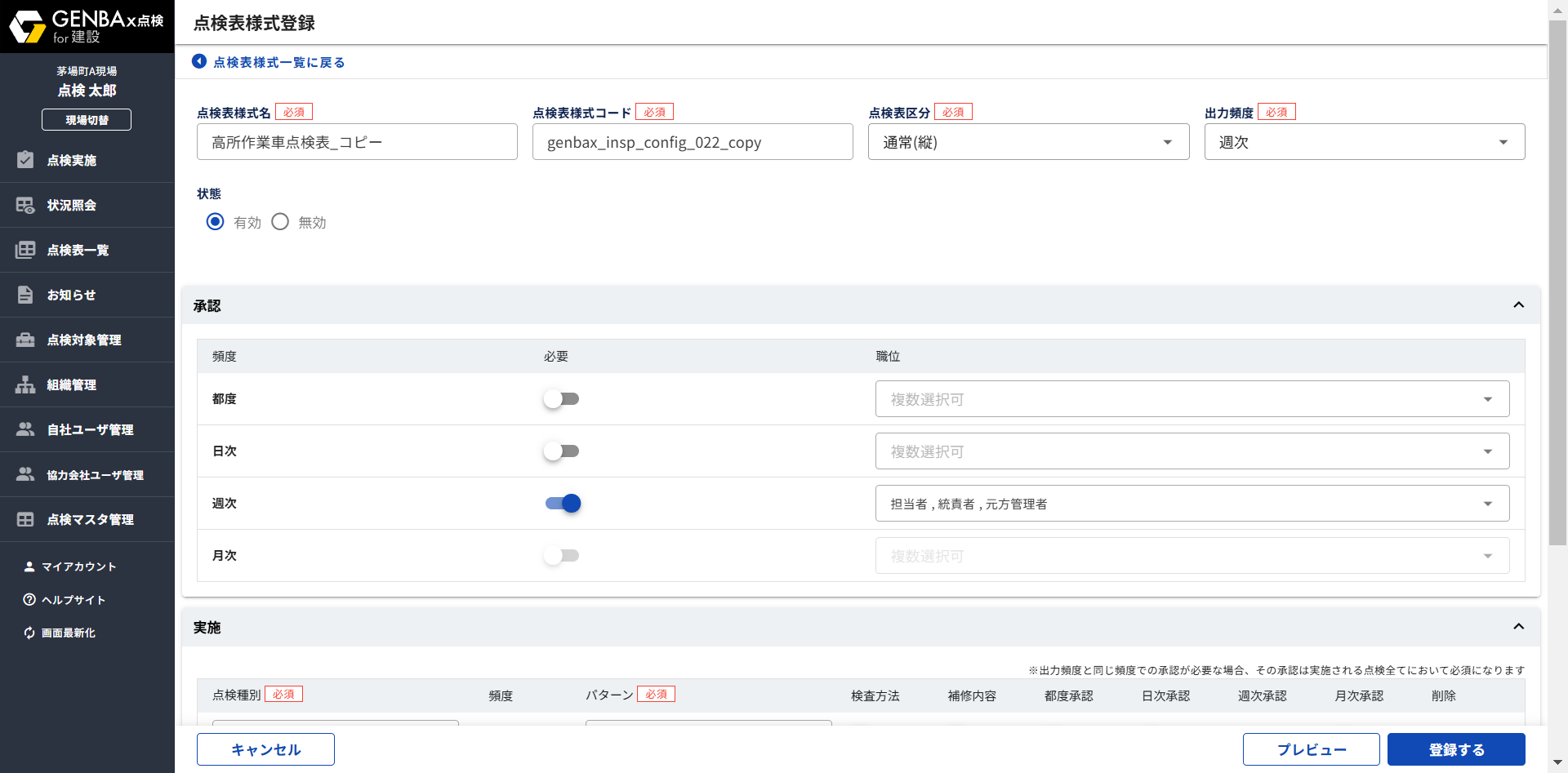Open 状況照会 from the sidebar
Image resolution: width=1568 pixels, height=773 pixels.
click(24, 205)
